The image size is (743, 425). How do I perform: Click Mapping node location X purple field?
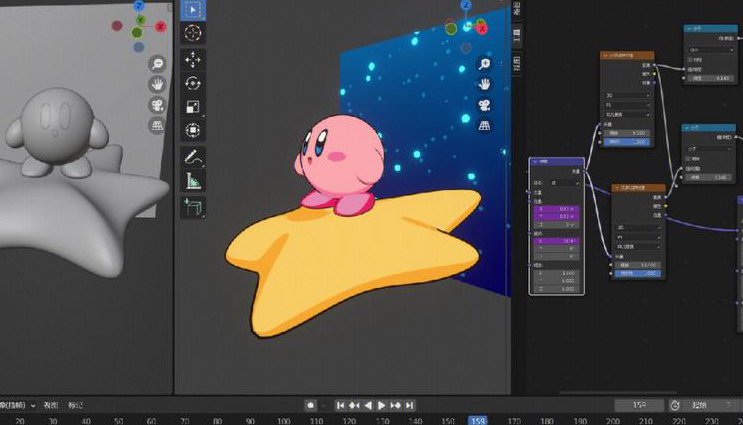click(x=557, y=208)
